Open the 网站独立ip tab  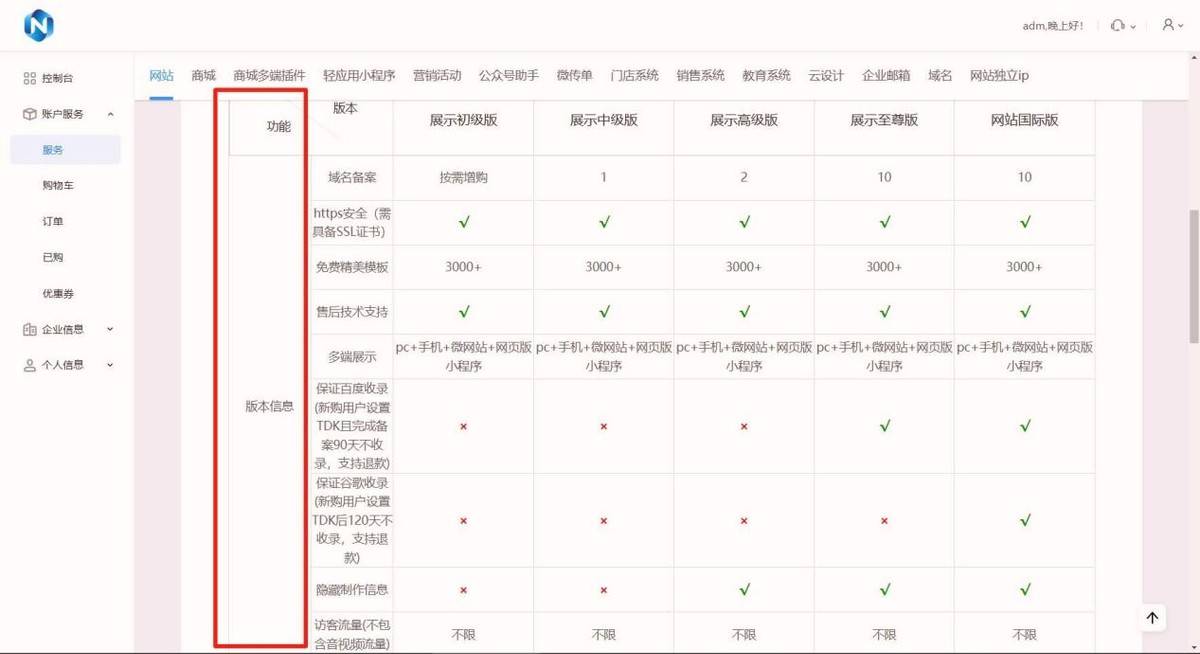click(999, 75)
